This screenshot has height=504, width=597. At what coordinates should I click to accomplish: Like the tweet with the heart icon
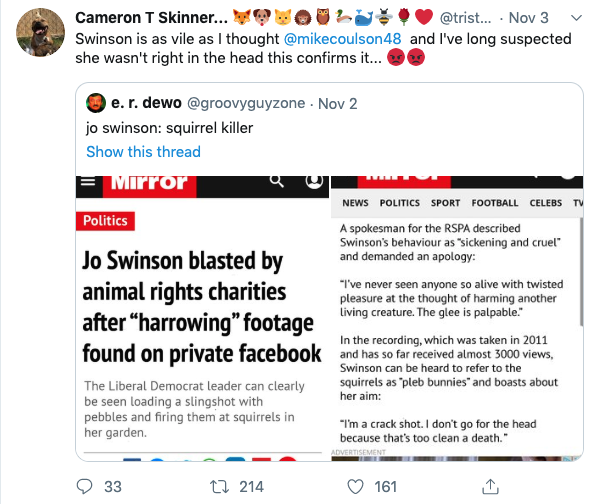[355, 486]
